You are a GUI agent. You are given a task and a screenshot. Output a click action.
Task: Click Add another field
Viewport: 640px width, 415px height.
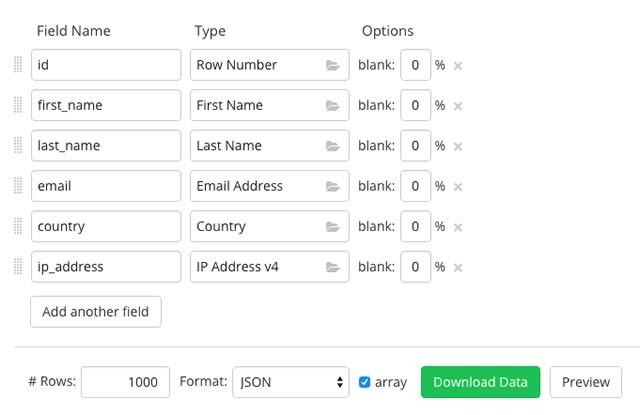point(96,312)
